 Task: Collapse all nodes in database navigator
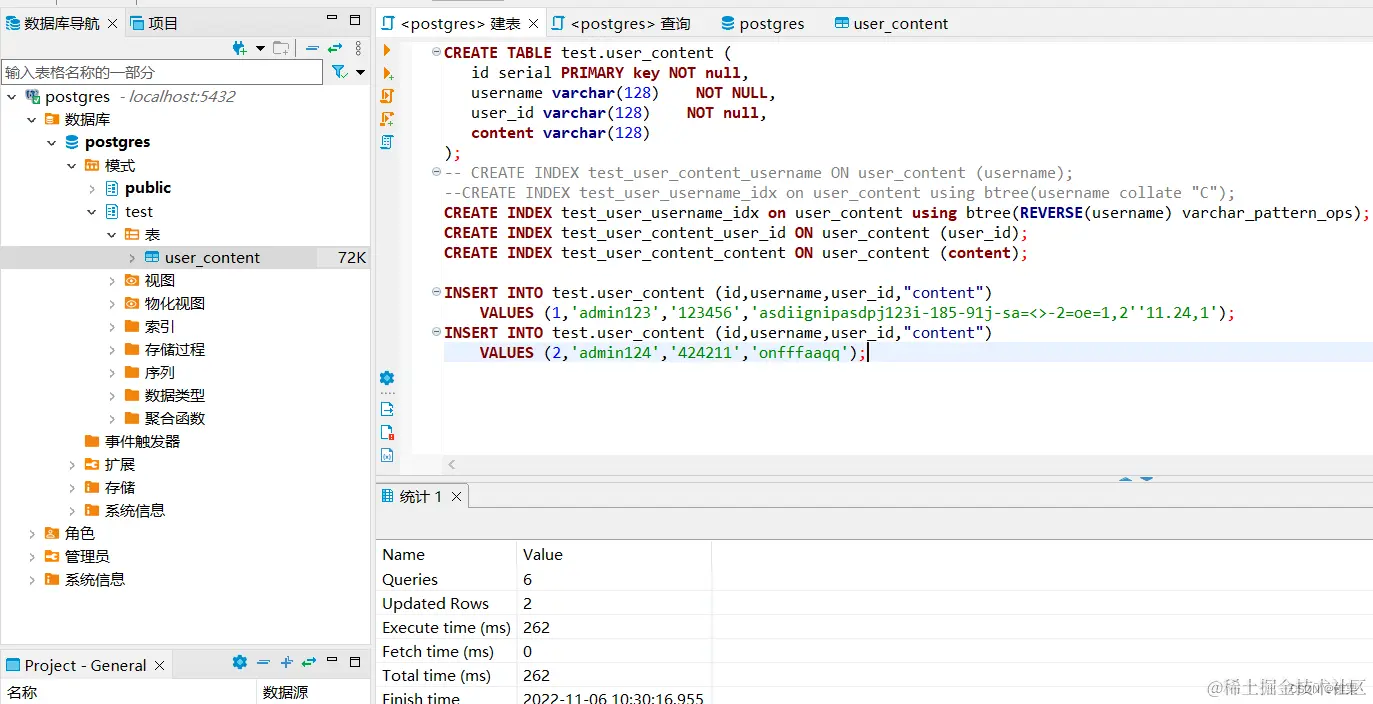tap(312, 48)
